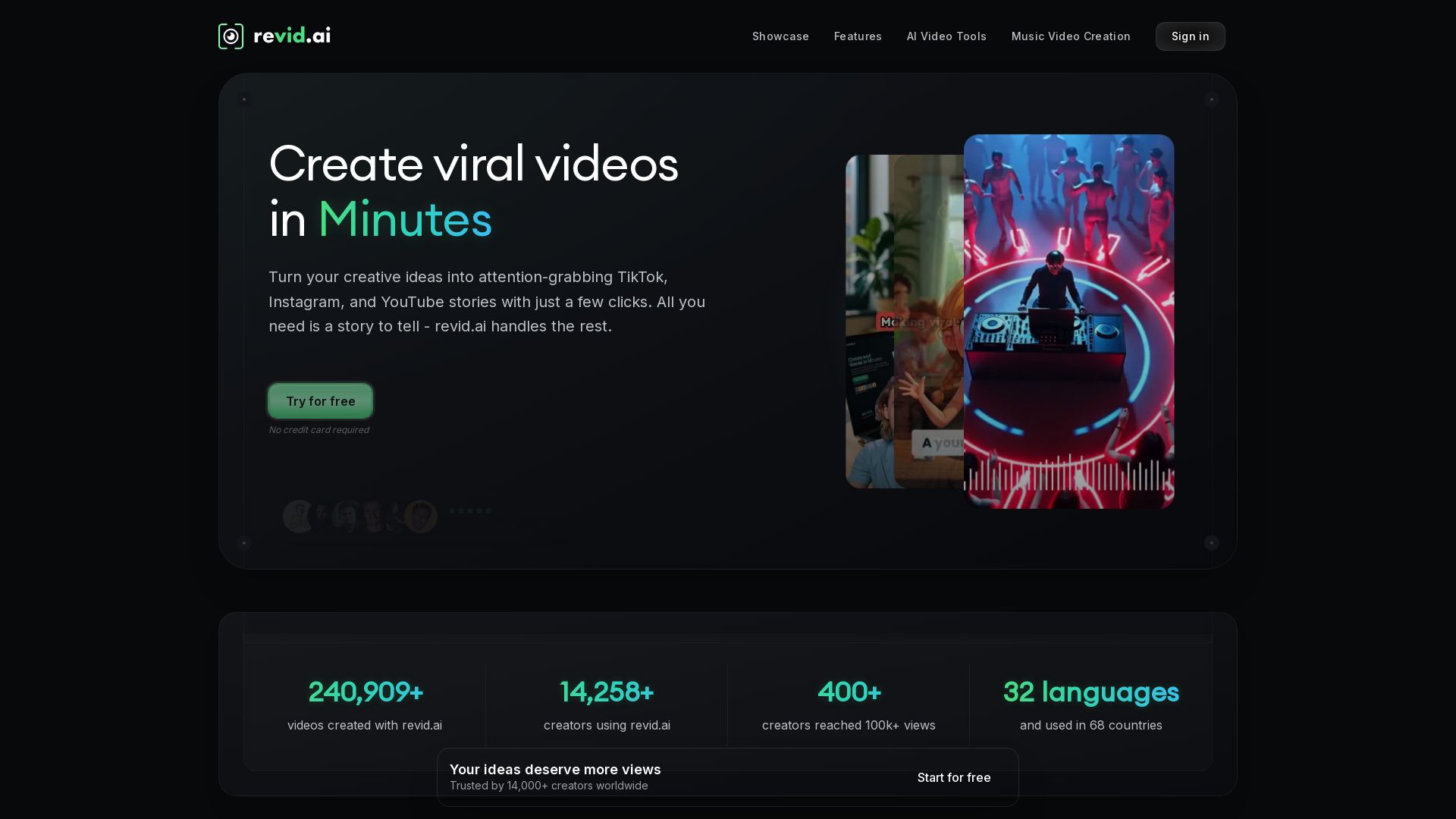Screen dimensions: 1456x819
Task: Click the 'Turn your creative ideas' paragraph
Action: [487, 302]
